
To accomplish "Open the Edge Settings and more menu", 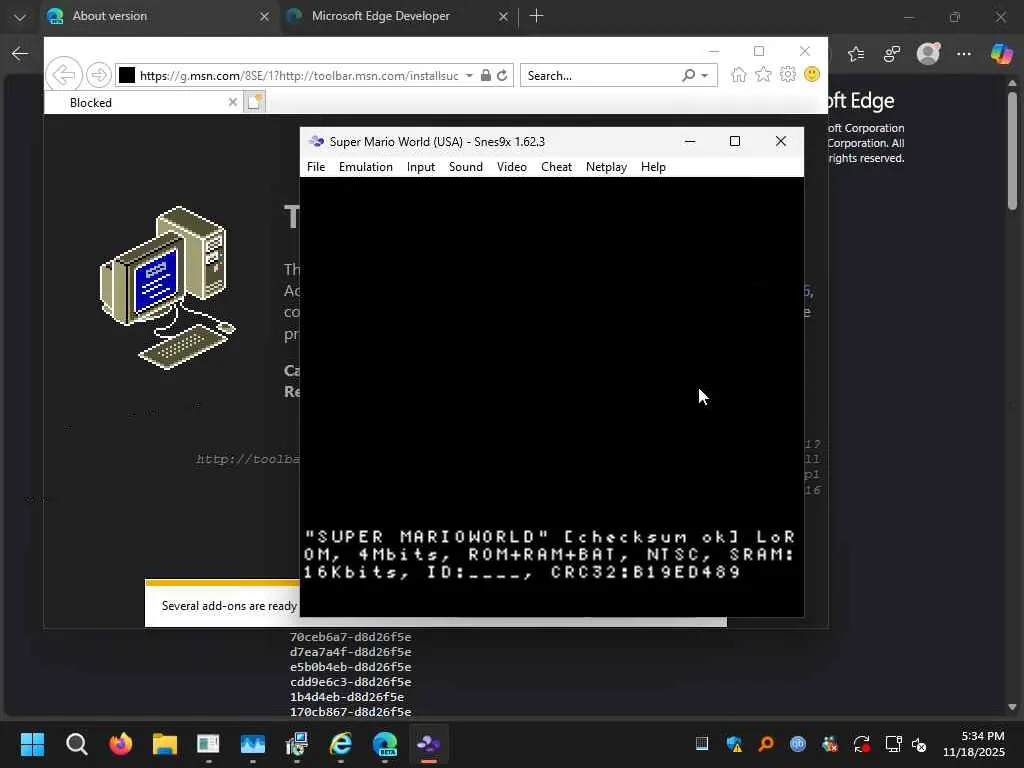I will tap(964, 54).
